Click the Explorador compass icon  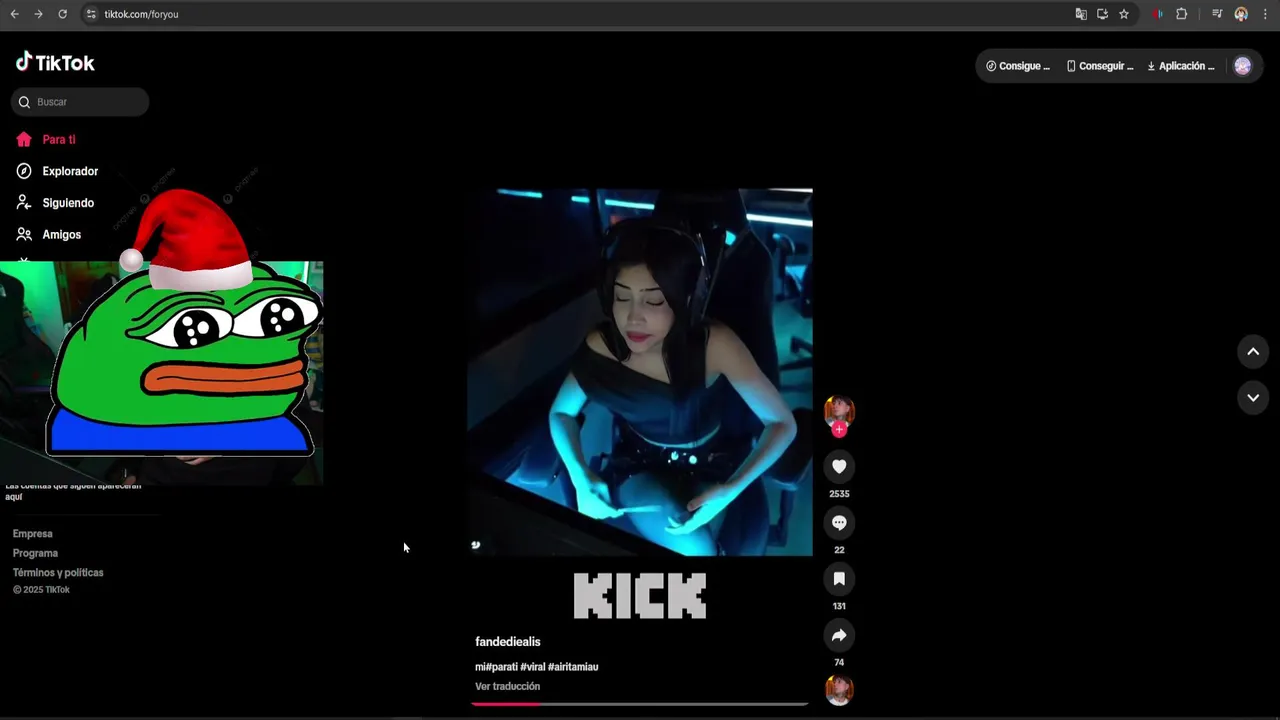tap(24, 171)
